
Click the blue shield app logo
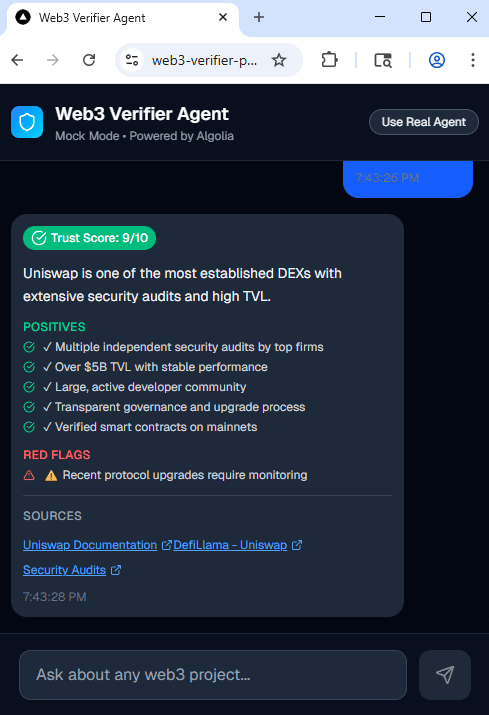(27, 122)
